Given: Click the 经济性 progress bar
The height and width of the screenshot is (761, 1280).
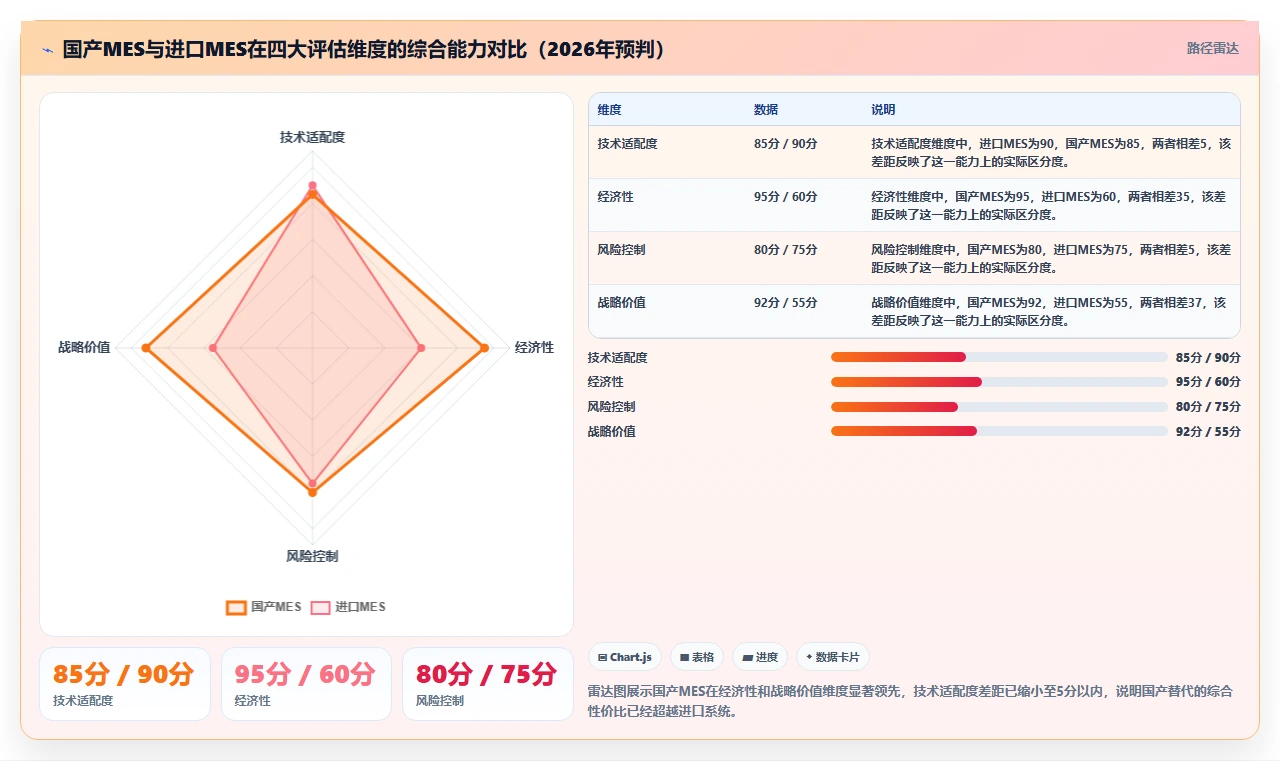Looking at the screenshot, I should (999, 382).
